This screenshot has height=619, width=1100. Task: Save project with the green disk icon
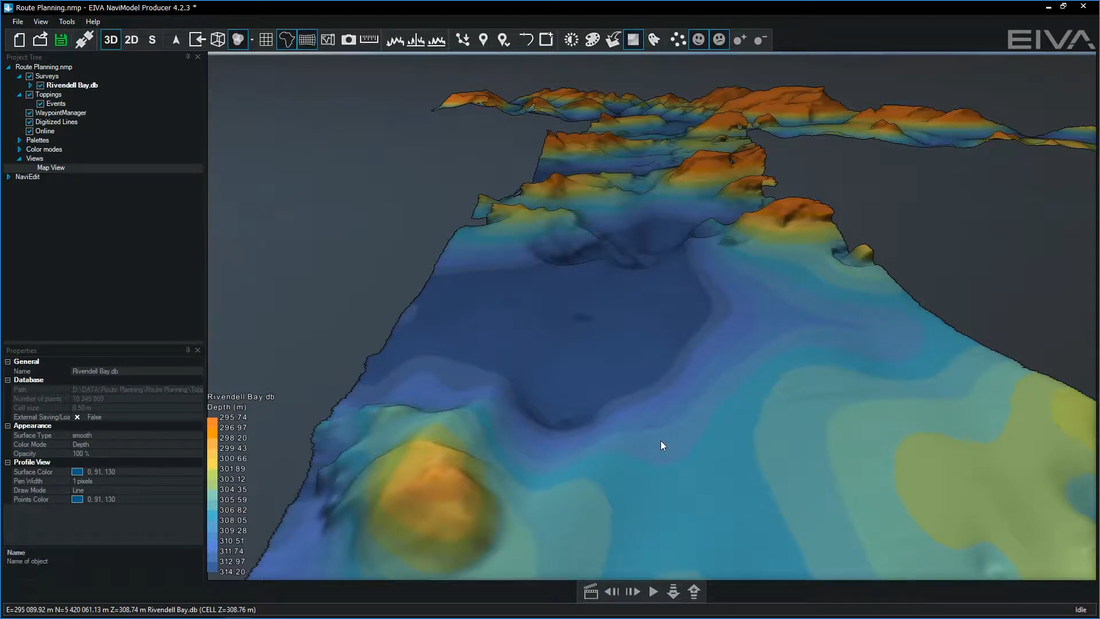point(61,40)
